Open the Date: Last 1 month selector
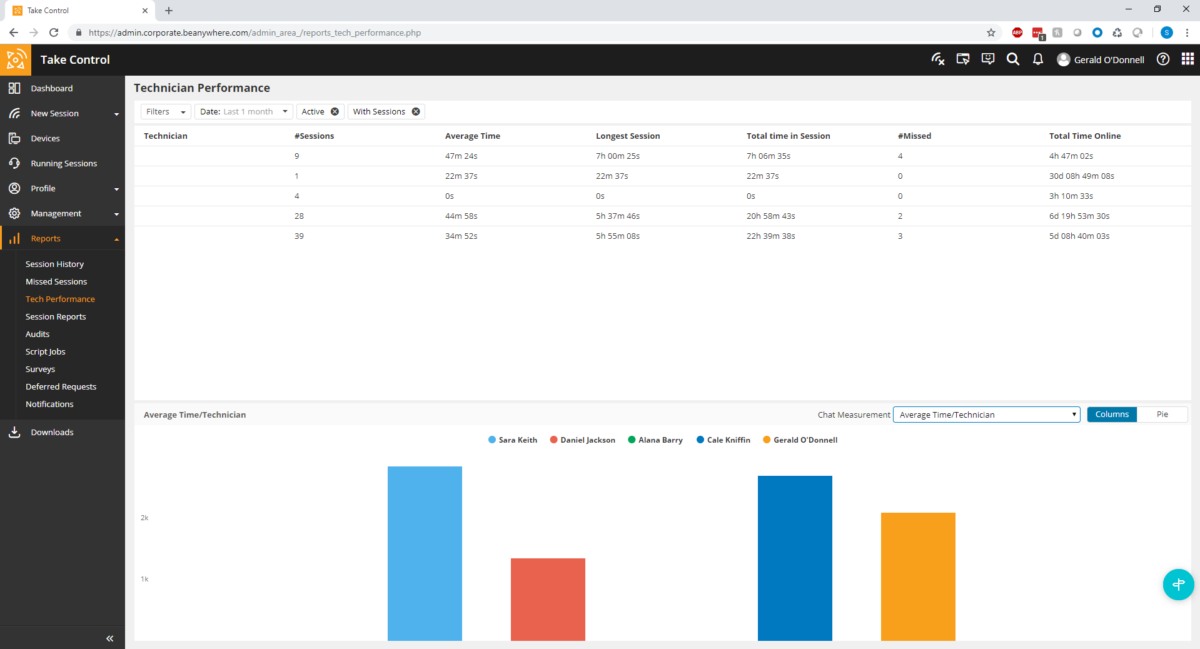This screenshot has width=1200, height=649. pos(244,111)
